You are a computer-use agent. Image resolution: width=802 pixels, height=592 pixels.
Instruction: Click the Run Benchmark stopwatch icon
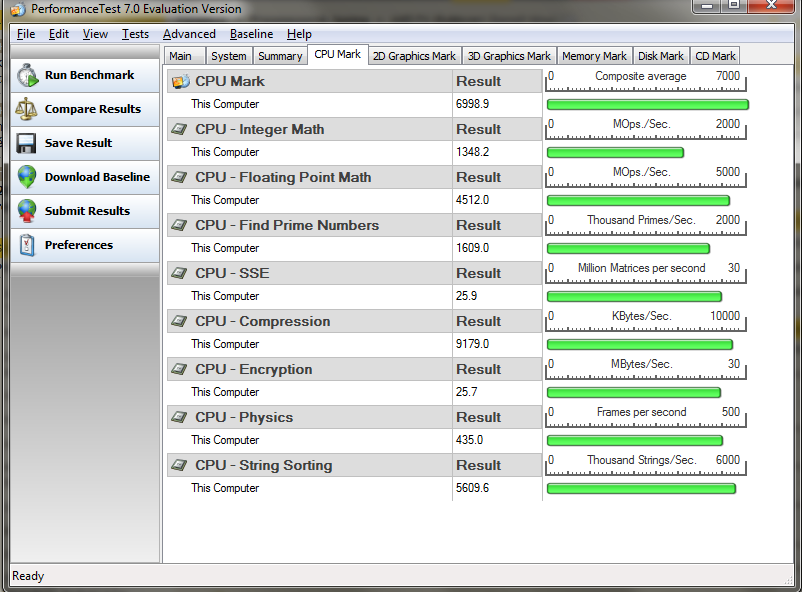pos(27,75)
